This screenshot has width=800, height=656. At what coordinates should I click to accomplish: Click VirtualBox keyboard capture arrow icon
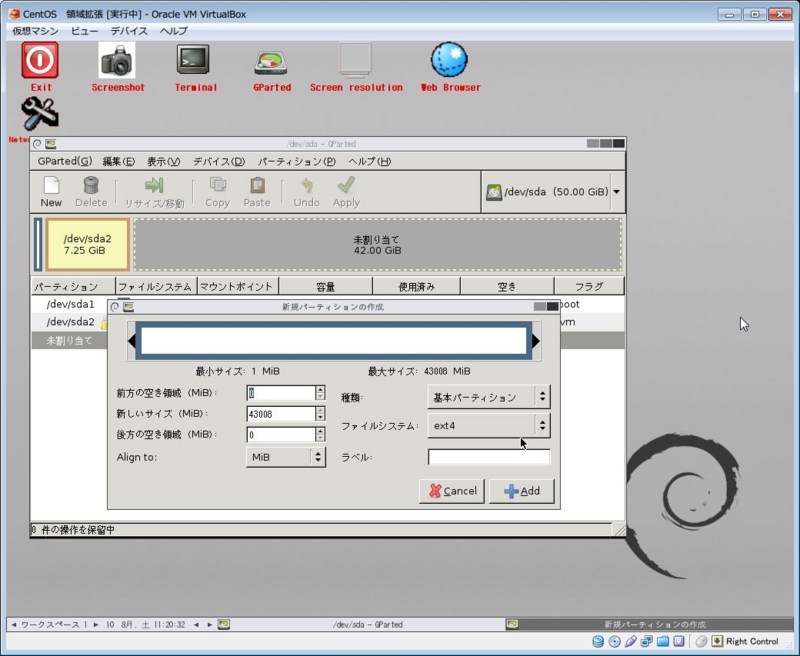pos(717,641)
